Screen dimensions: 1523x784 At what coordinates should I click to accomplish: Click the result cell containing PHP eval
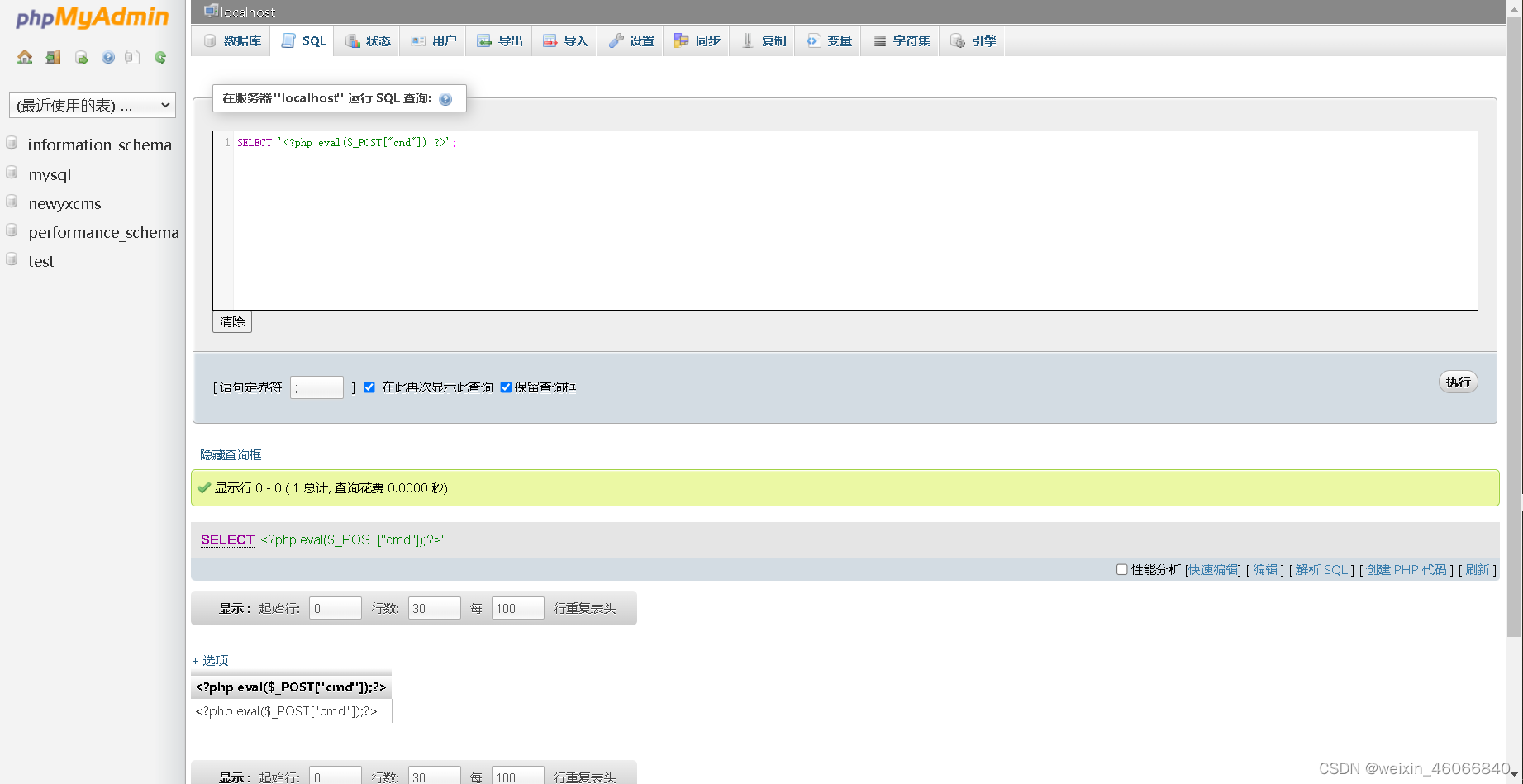(291, 711)
